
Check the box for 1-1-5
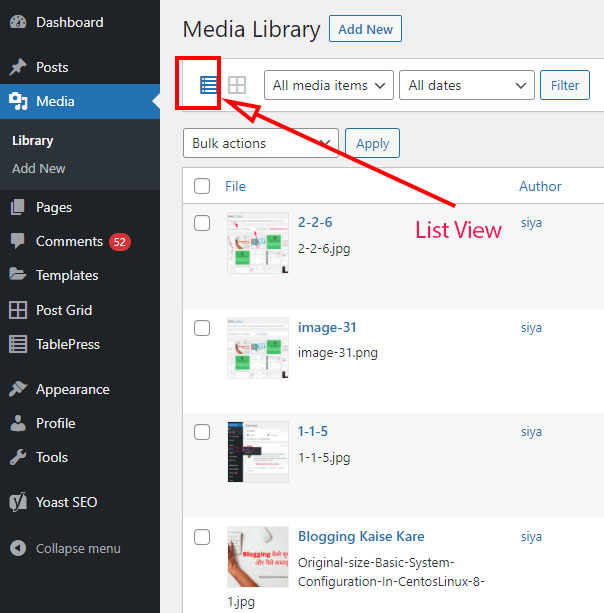(x=202, y=432)
